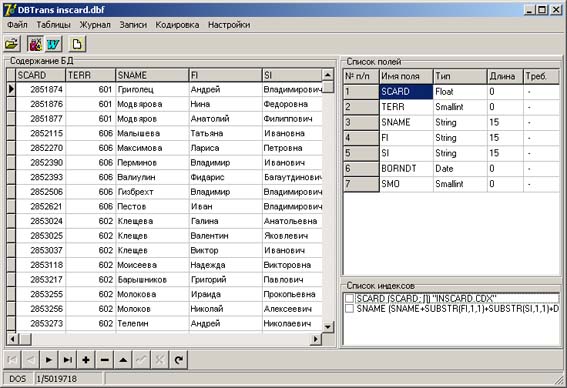This screenshot has height=388, width=567.
Task: Click vertical scrollbar up arrow of data grid
Action: click(x=328, y=75)
